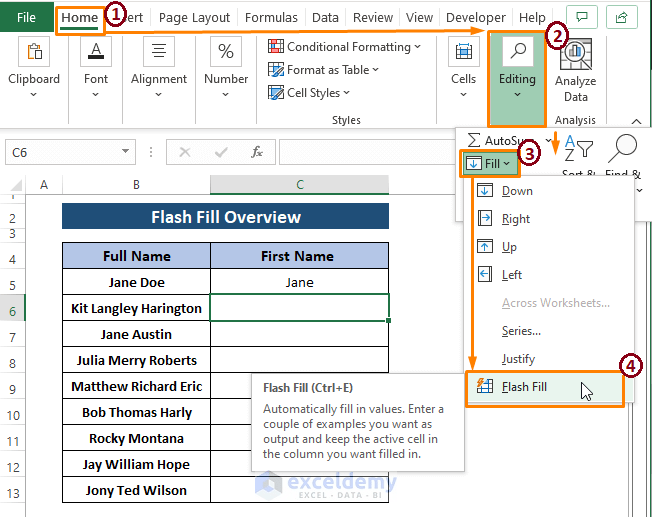Open the Comments speech bubble icon

click(x=582, y=17)
